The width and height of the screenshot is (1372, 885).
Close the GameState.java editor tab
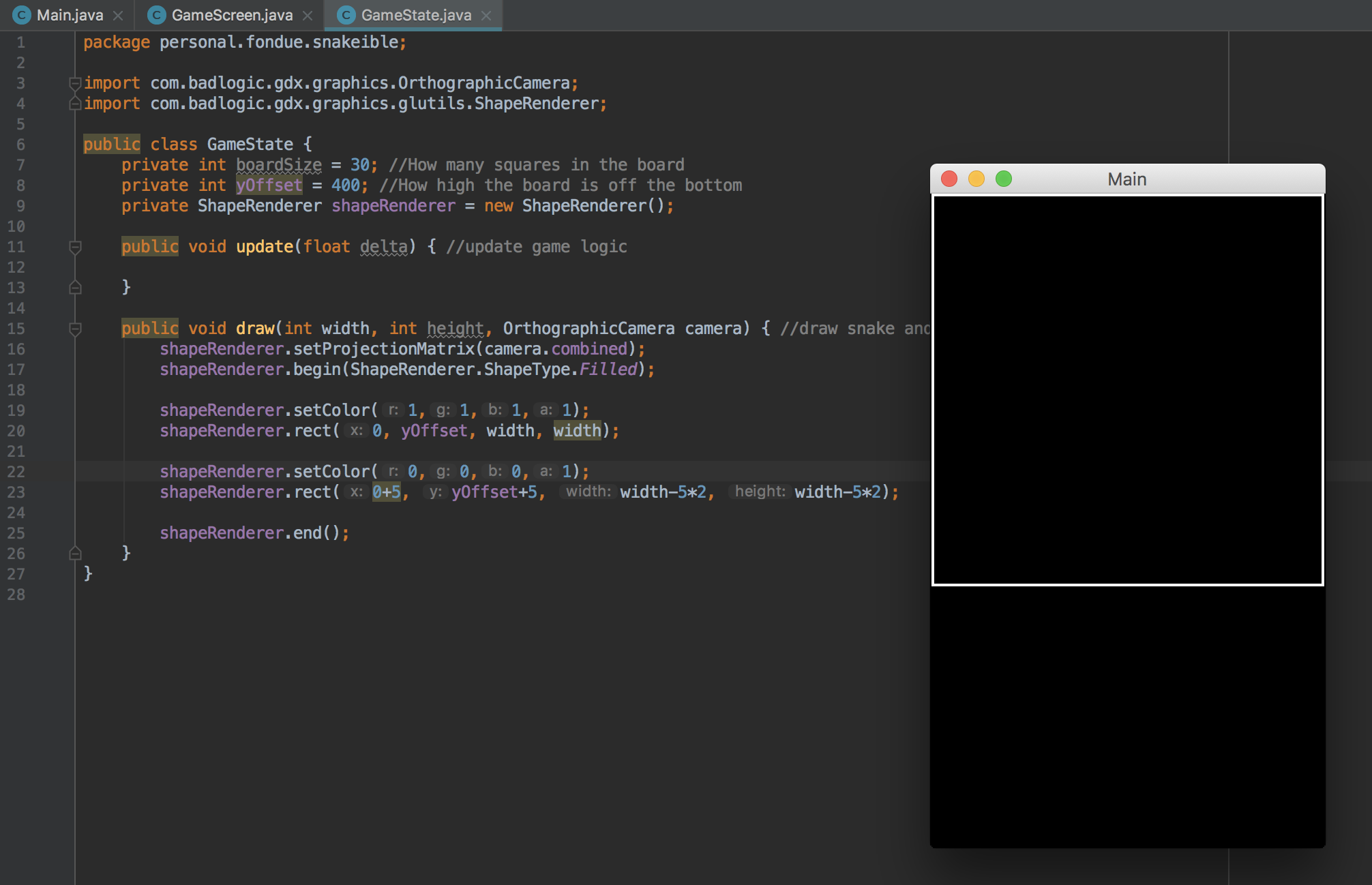point(486,15)
